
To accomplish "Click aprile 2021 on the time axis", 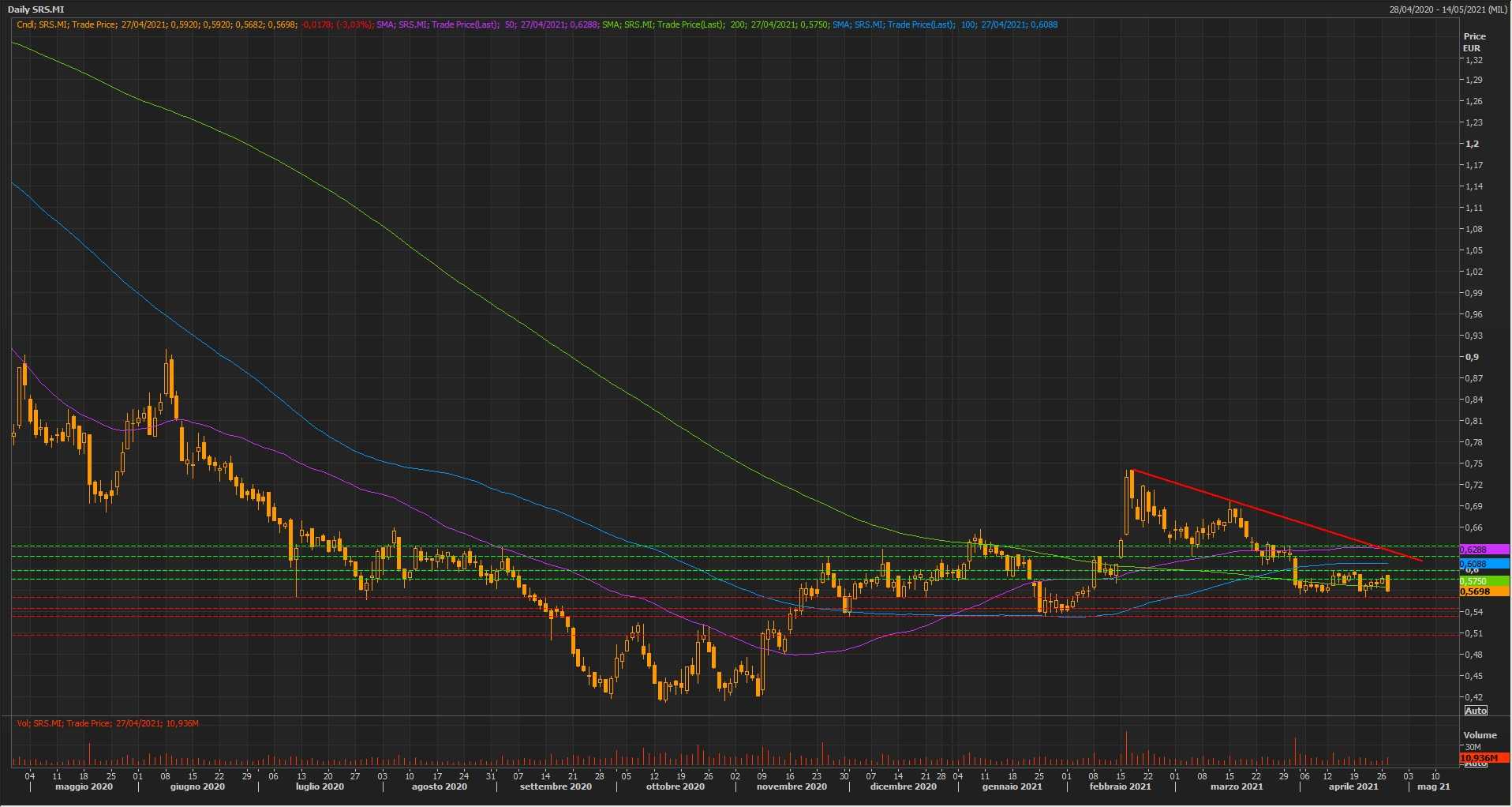I will click(1353, 786).
